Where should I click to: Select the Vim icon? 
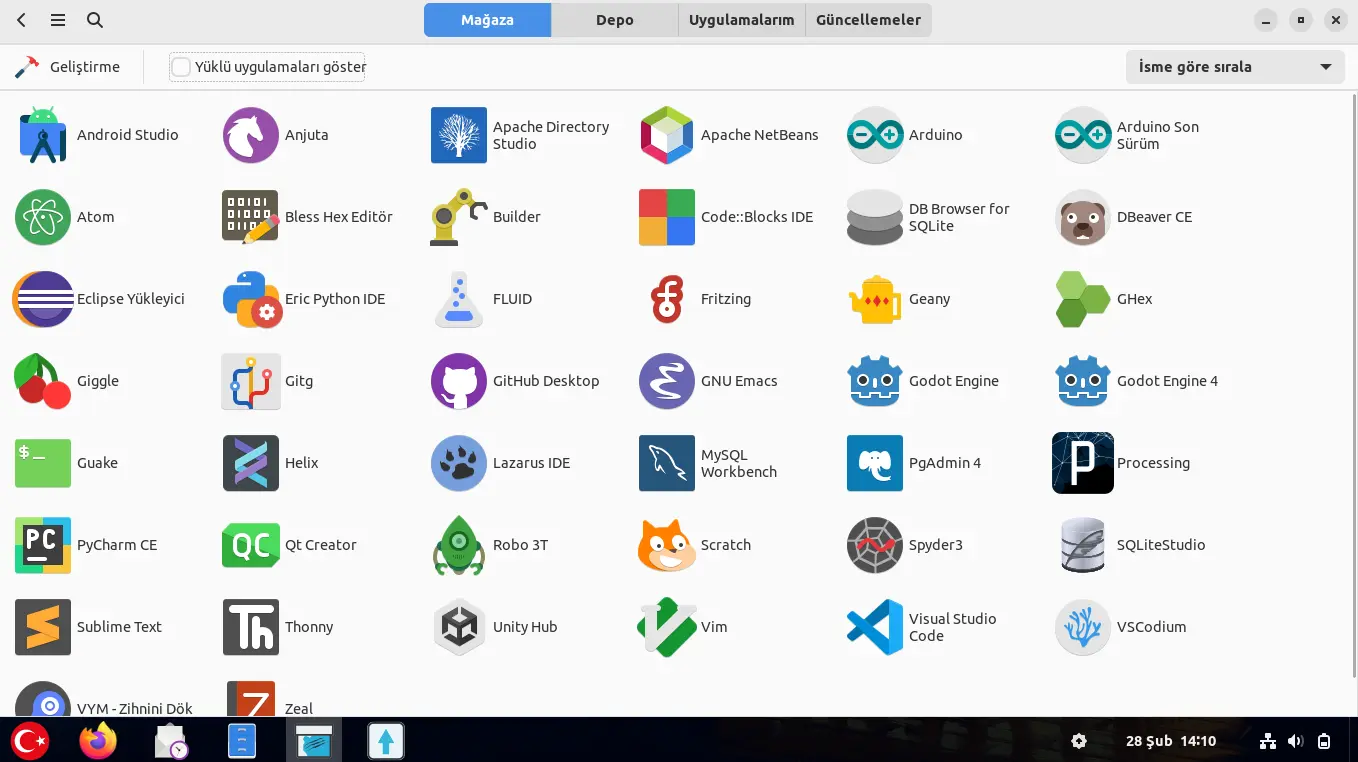667,627
